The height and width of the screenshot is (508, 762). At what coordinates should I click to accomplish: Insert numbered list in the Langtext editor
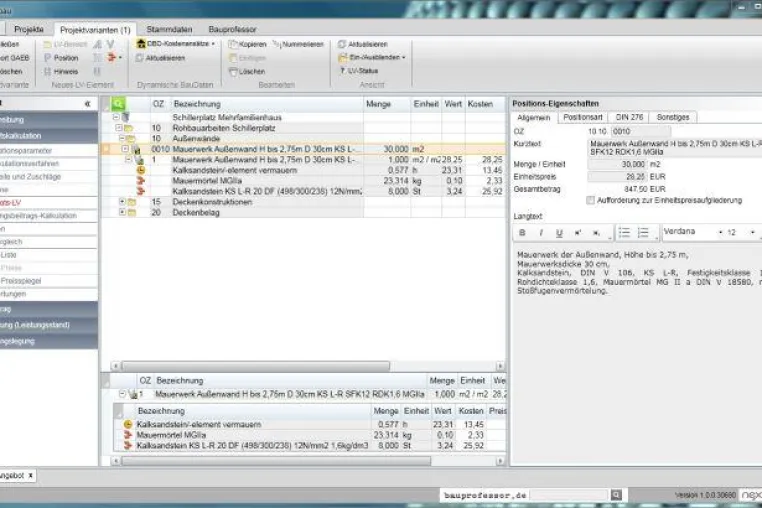[x=643, y=233]
